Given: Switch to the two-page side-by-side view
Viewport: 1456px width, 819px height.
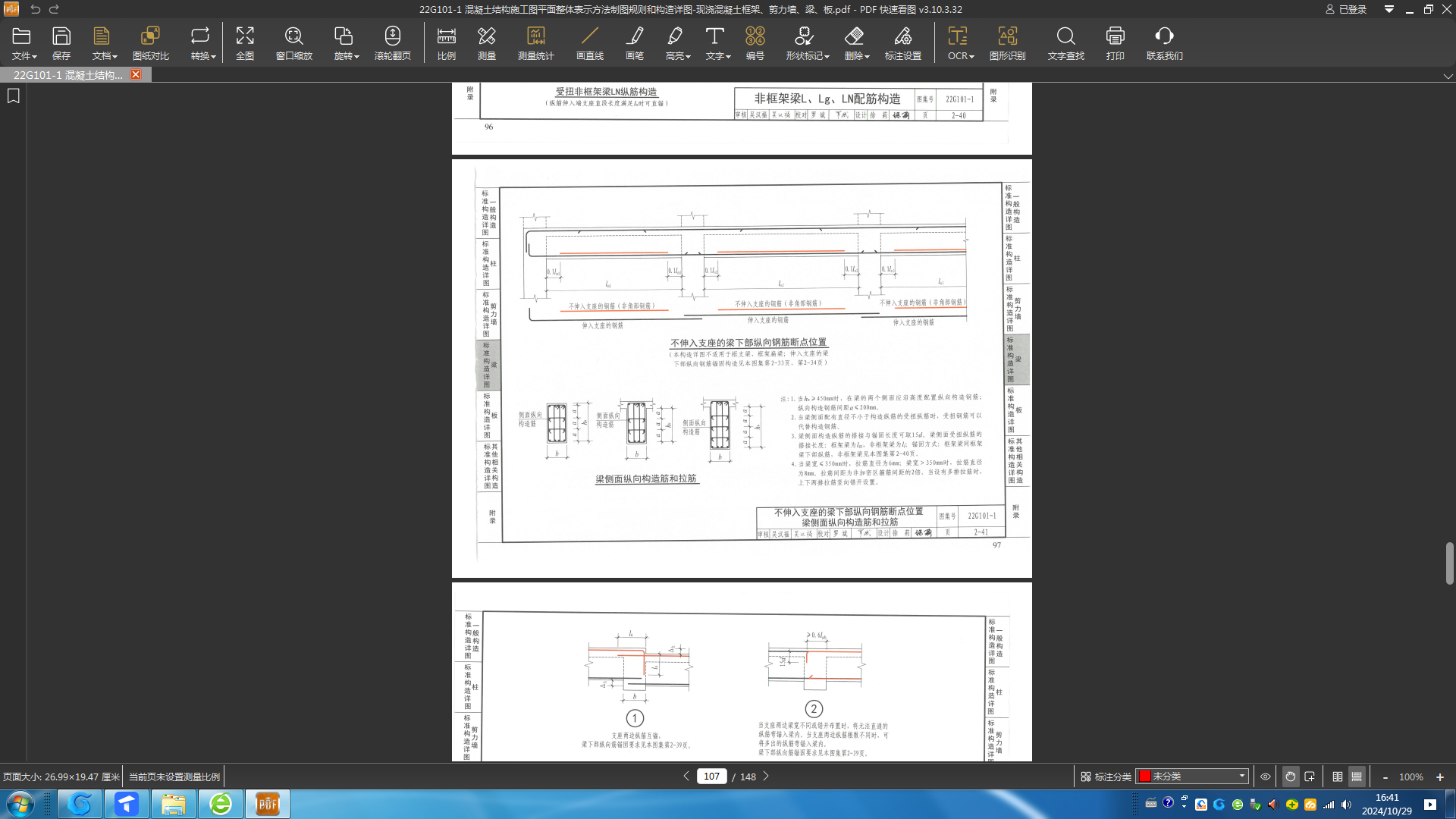Looking at the screenshot, I should coord(1337,777).
